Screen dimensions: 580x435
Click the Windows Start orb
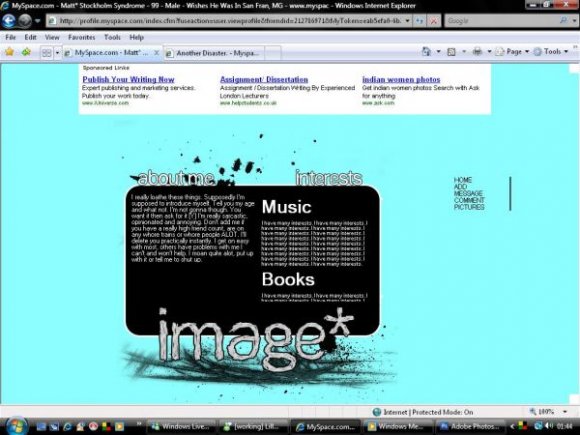tap(16, 426)
